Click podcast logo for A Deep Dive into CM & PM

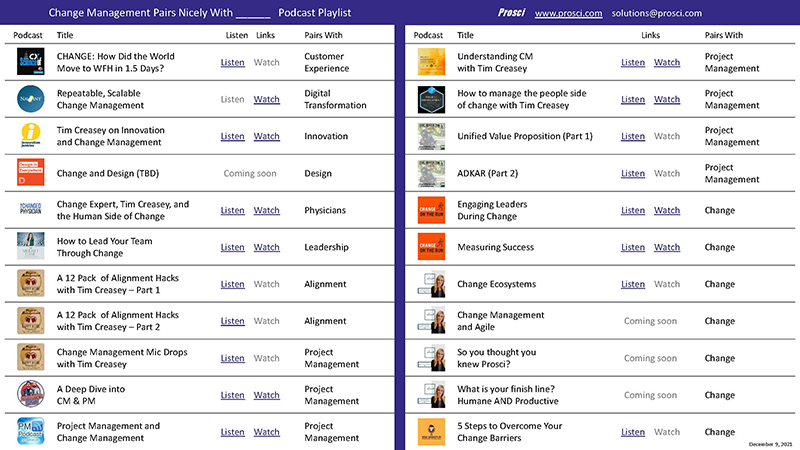[x=32, y=394]
